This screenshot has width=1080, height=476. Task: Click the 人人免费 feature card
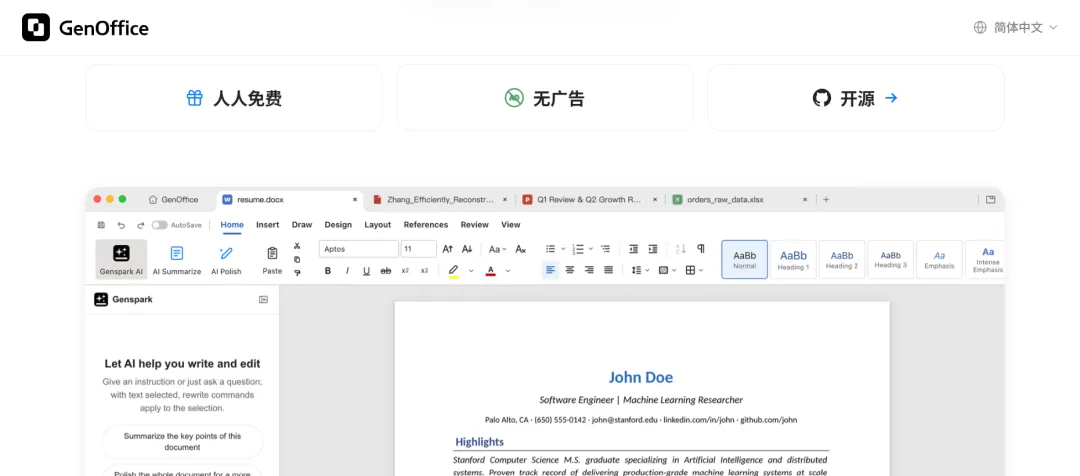pos(233,98)
